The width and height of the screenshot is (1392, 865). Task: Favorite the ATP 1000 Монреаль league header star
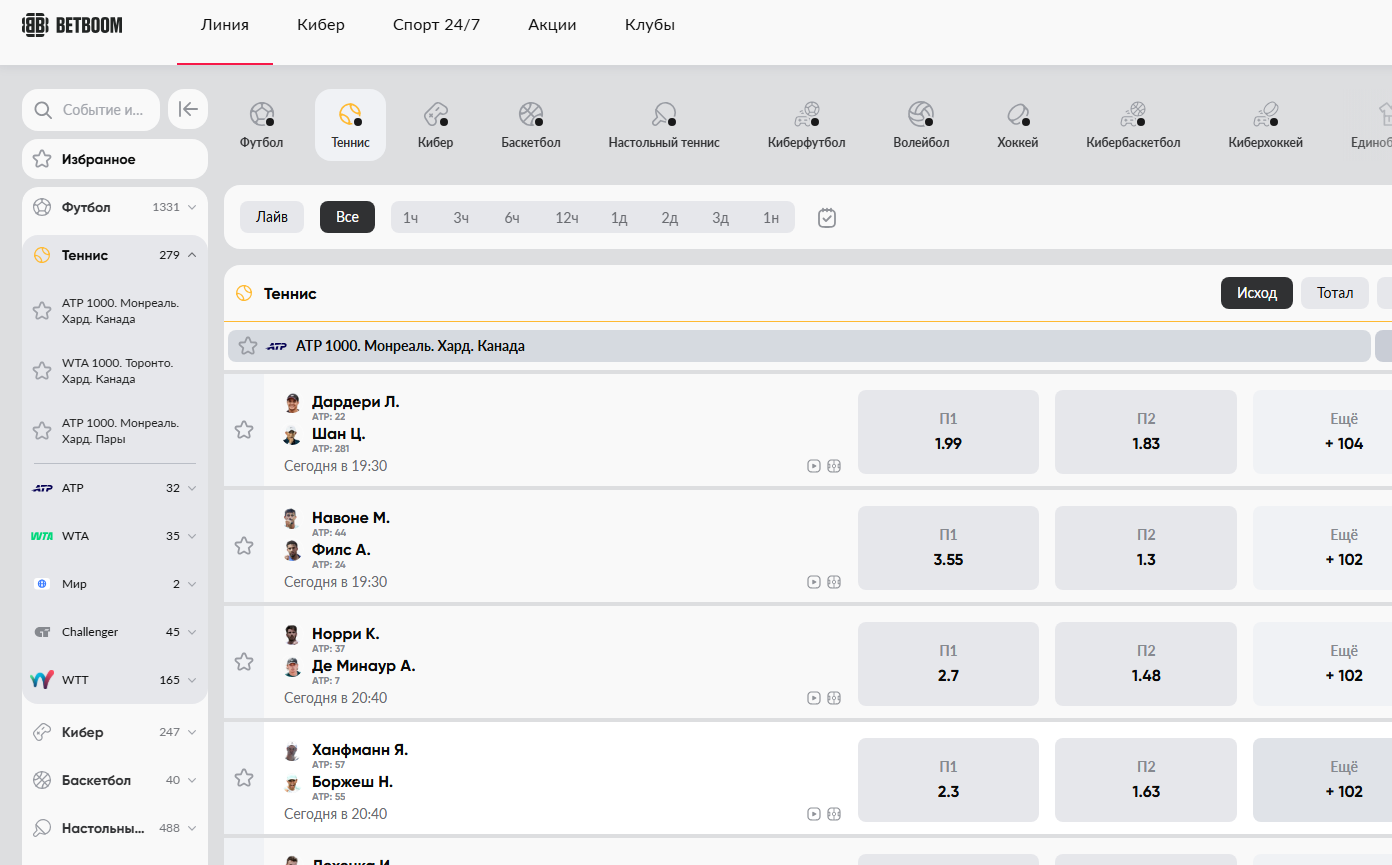click(x=248, y=346)
